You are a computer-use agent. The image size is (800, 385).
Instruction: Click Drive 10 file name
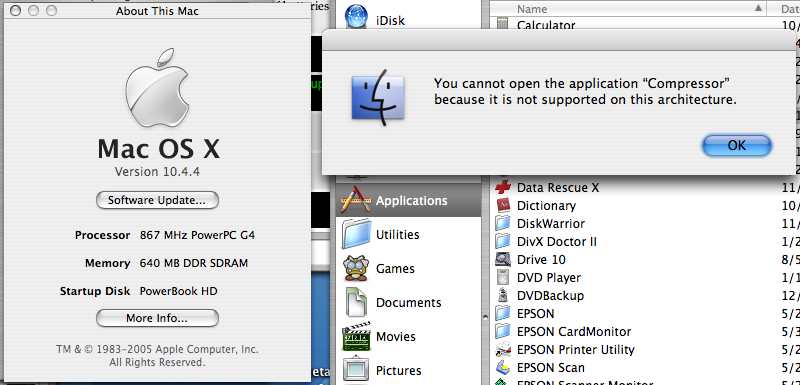pyautogui.click(x=541, y=260)
